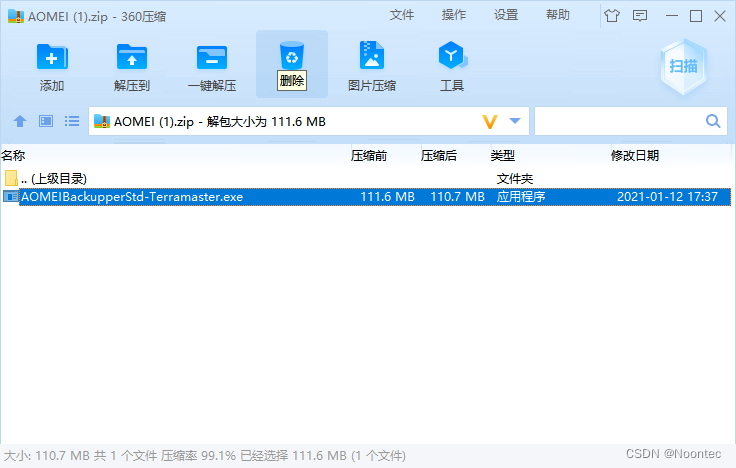
Task: Click the 360压缩 app icon in title bar
Action: [16, 16]
